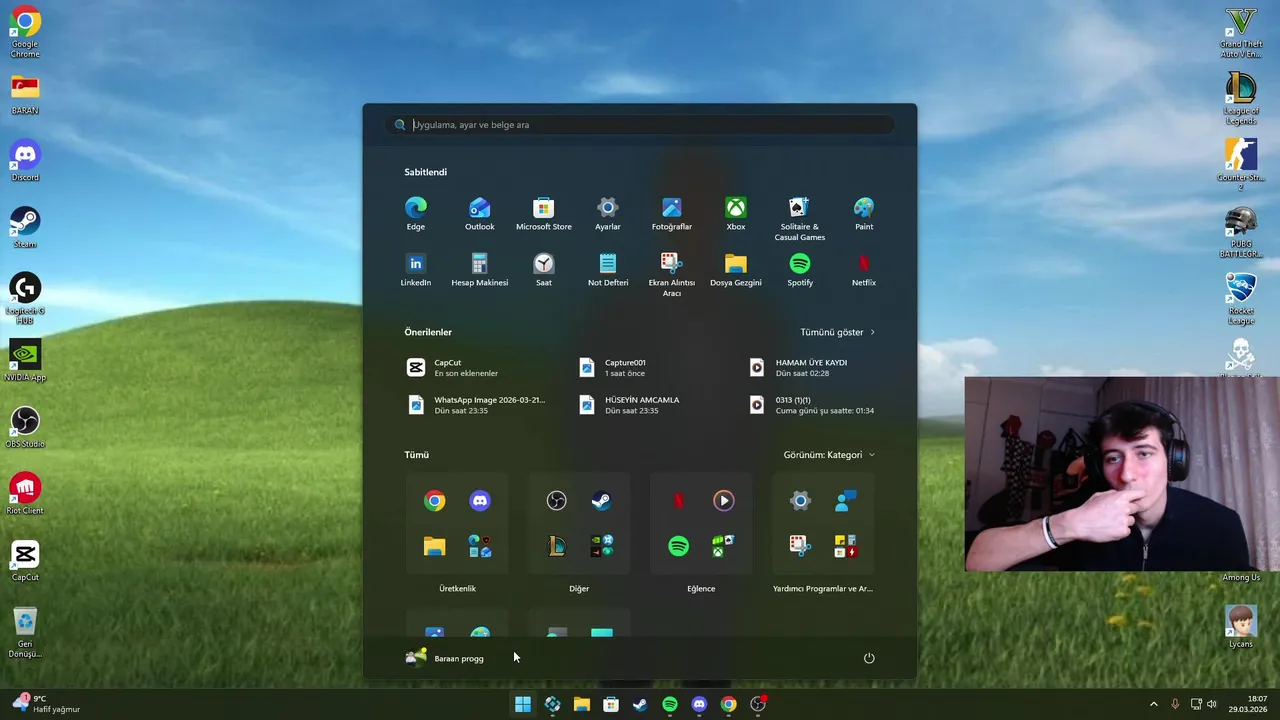Viewport: 1280px width, 720px height.
Task: Launch pinned Xbox app
Action: click(736, 214)
